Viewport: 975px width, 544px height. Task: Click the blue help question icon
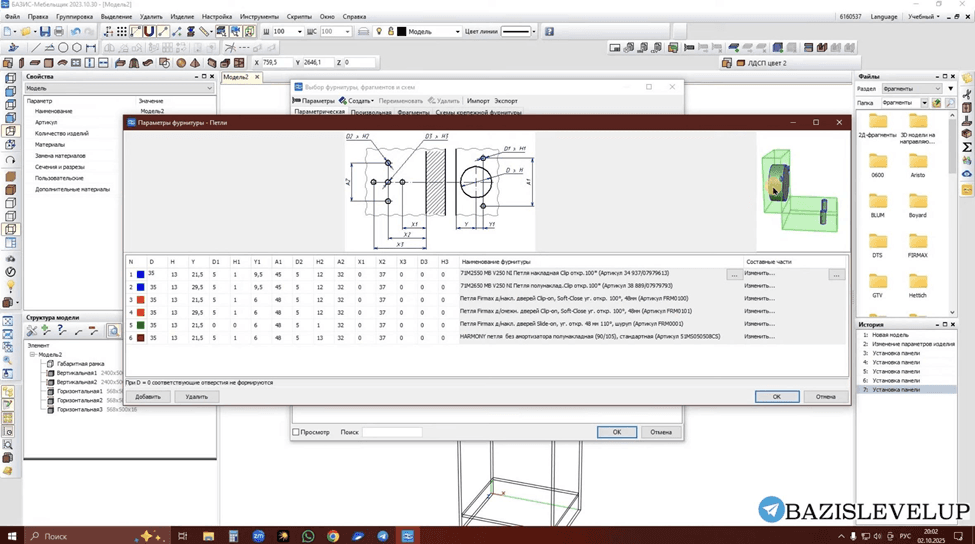tap(549, 31)
